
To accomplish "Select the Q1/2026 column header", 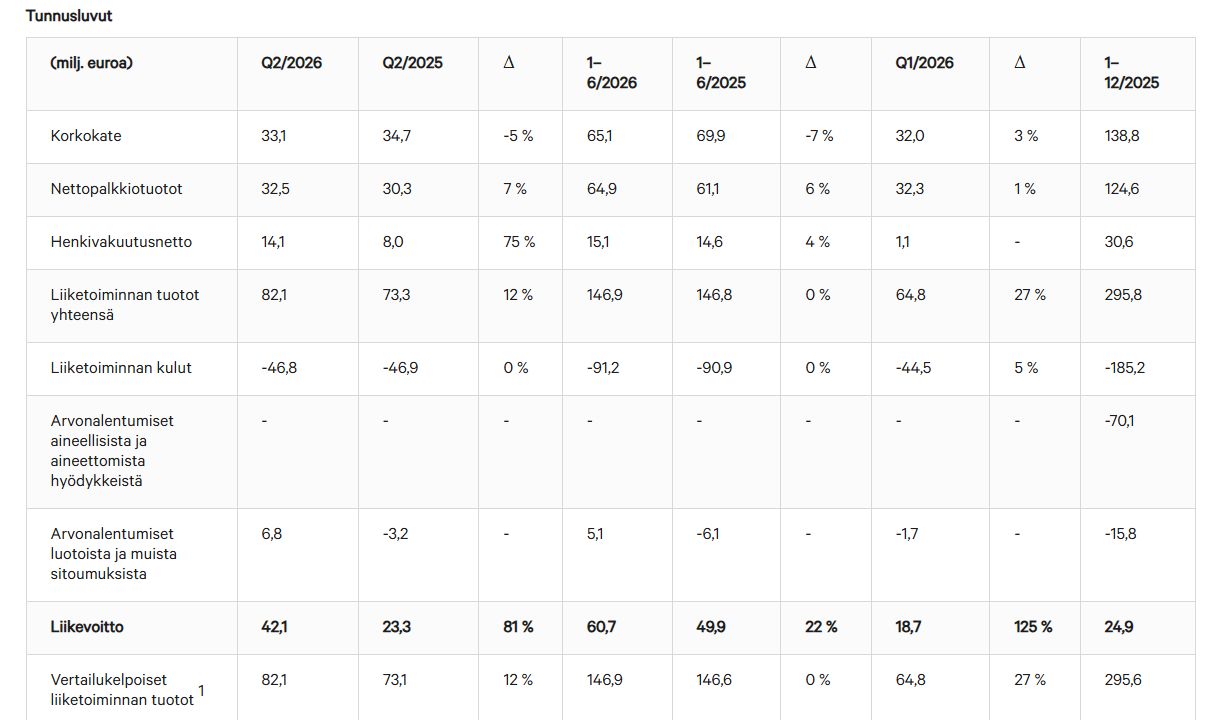I will 925,62.
